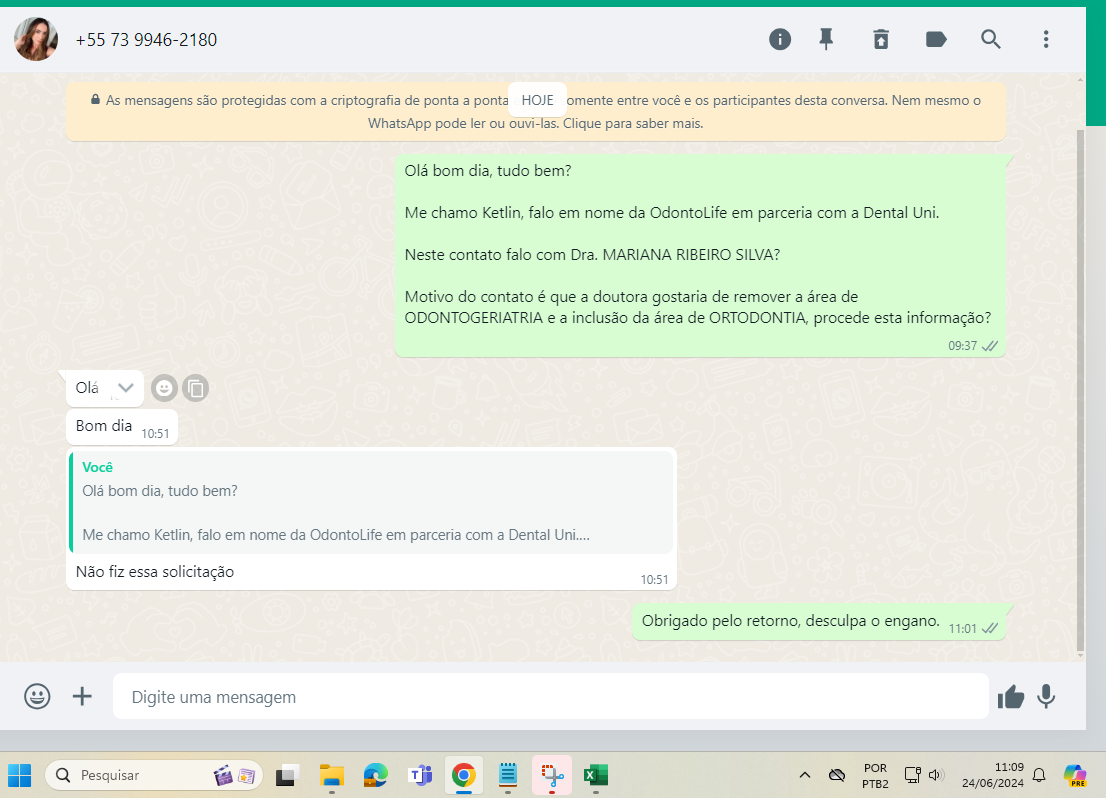Open Snipping Tool from the taskbar
The height and width of the screenshot is (798, 1106).
click(552, 775)
